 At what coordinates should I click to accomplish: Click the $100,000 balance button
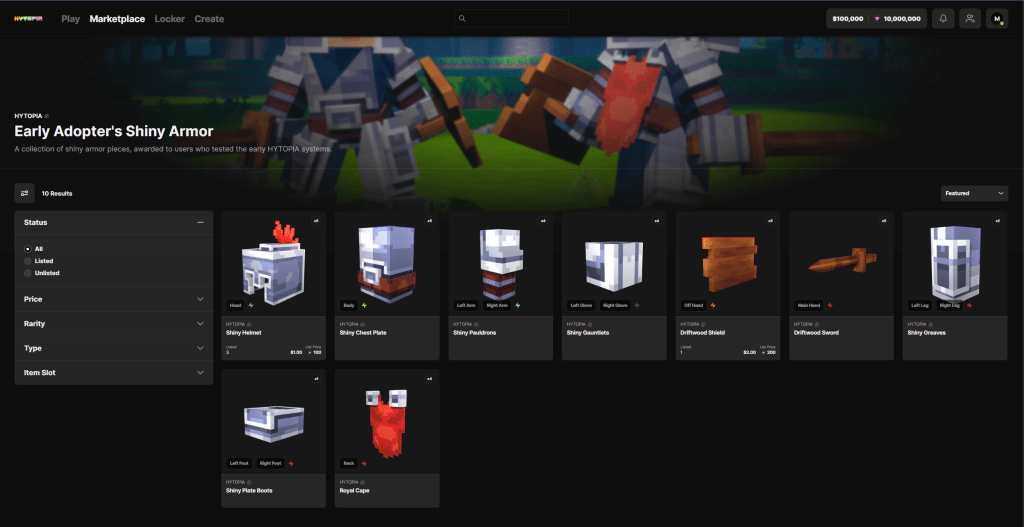(847, 18)
